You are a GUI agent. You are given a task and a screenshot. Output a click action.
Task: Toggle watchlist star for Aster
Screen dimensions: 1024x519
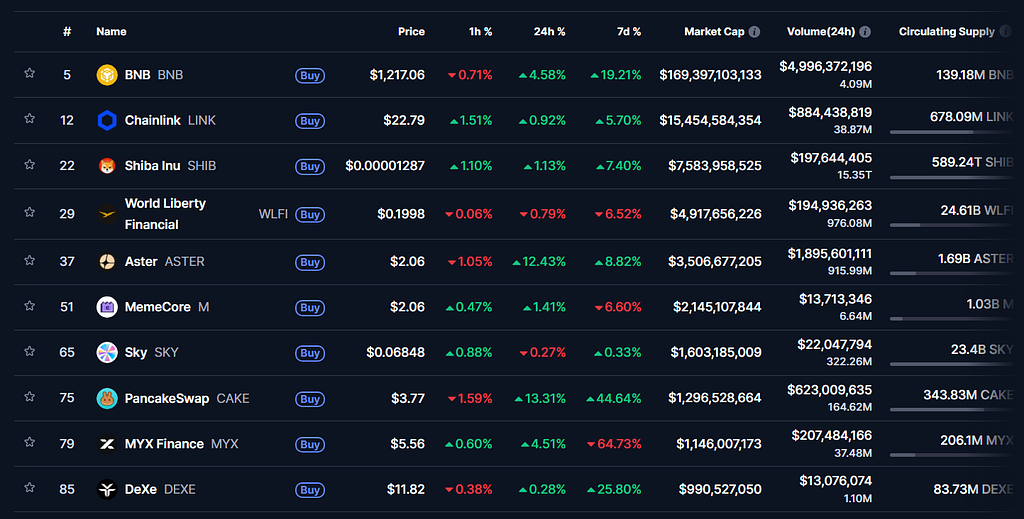coord(29,260)
